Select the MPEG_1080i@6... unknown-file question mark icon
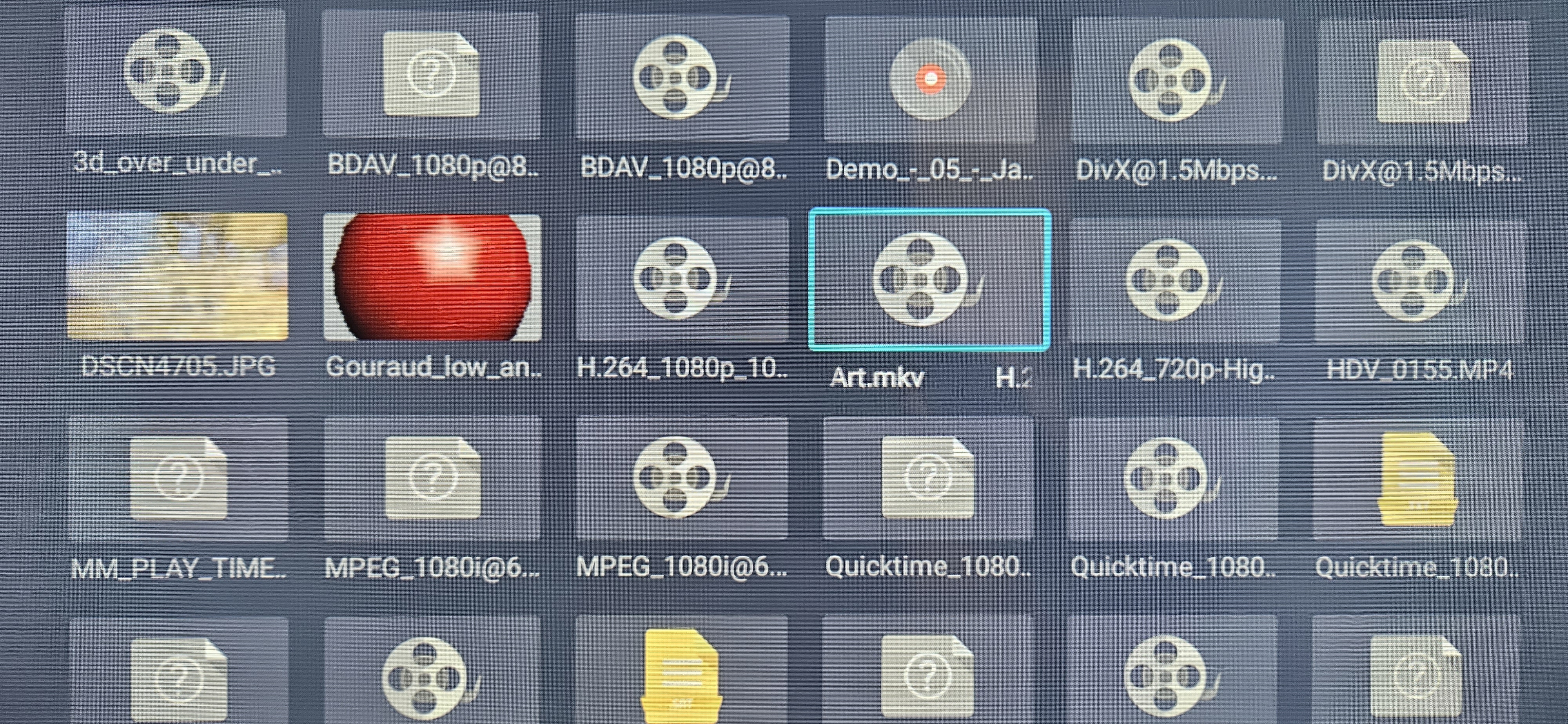Viewport: 1568px width, 724px height. (x=433, y=478)
